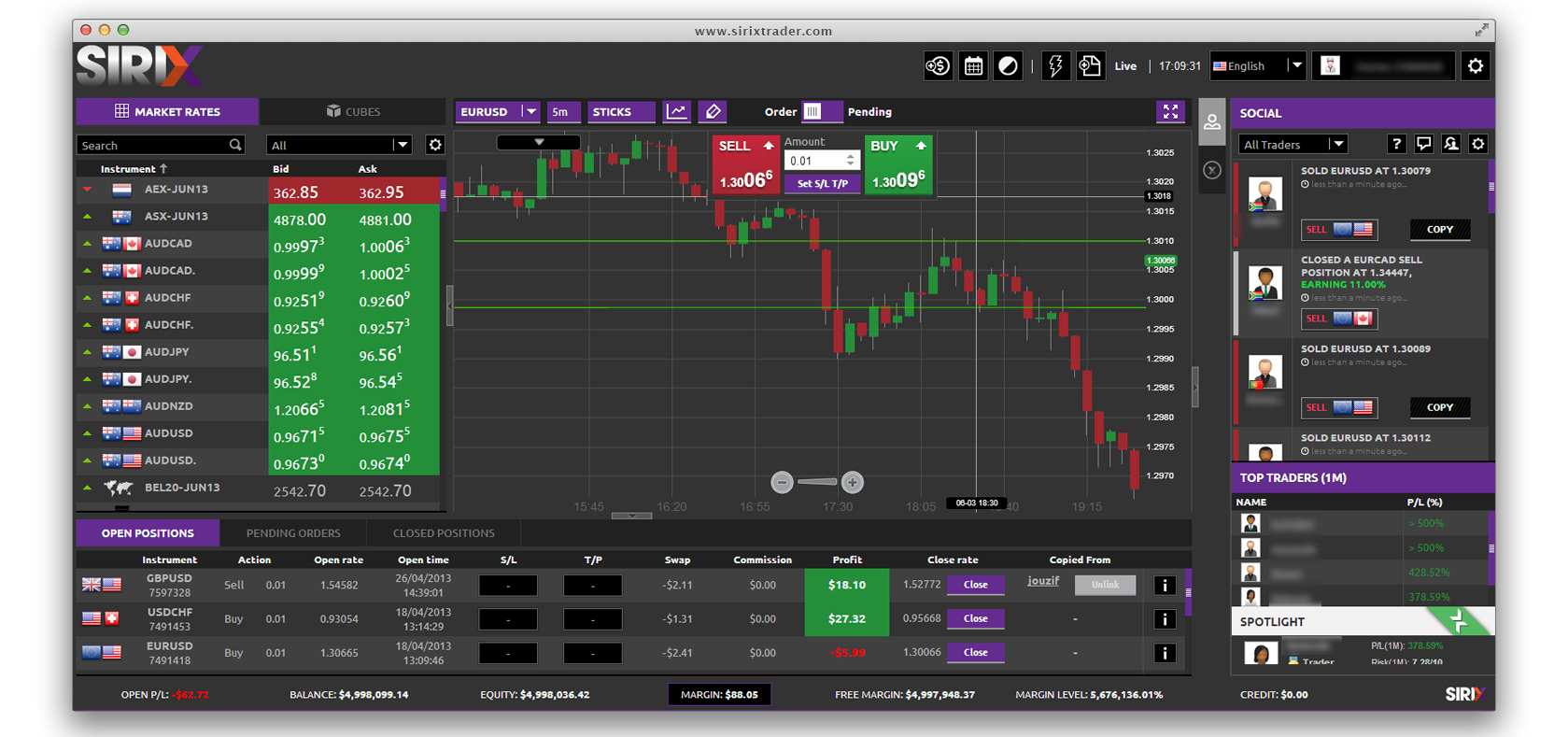Open the currency exchange icon in header
Image resolution: width=1568 pixels, height=737 pixels.
pos(938,66)
